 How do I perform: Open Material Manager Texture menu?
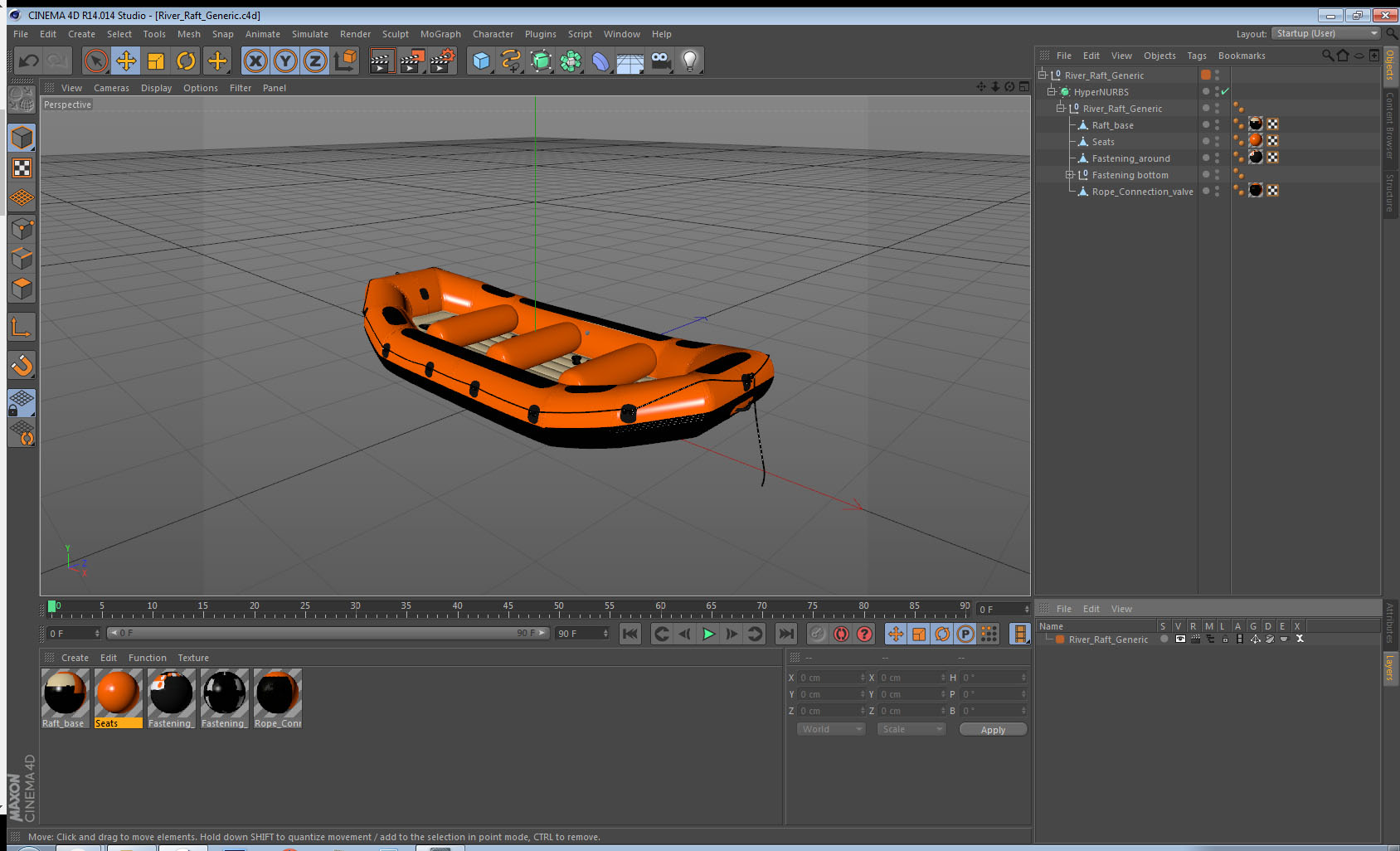(193, 658)
